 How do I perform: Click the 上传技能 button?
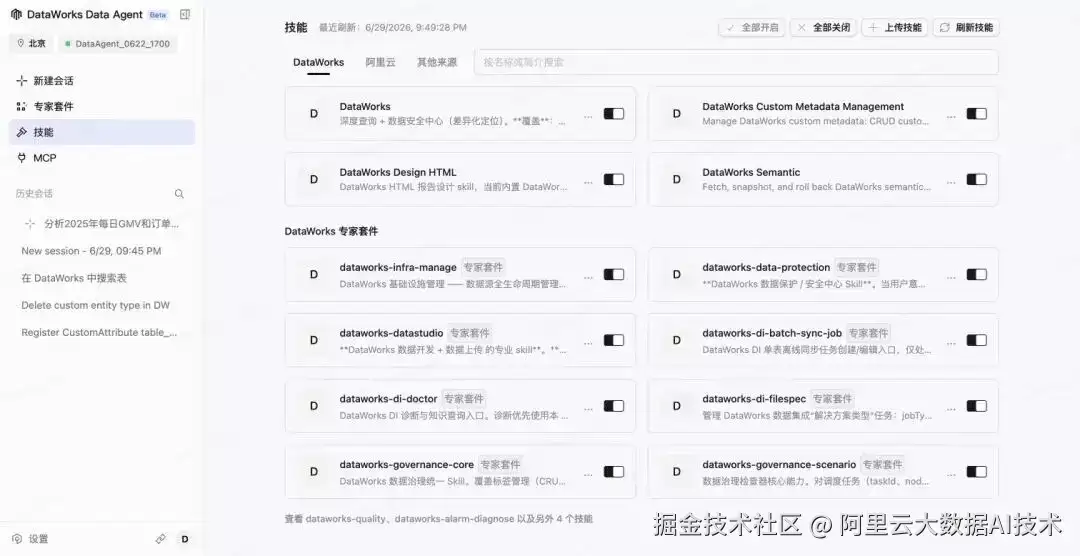point(895,28)
